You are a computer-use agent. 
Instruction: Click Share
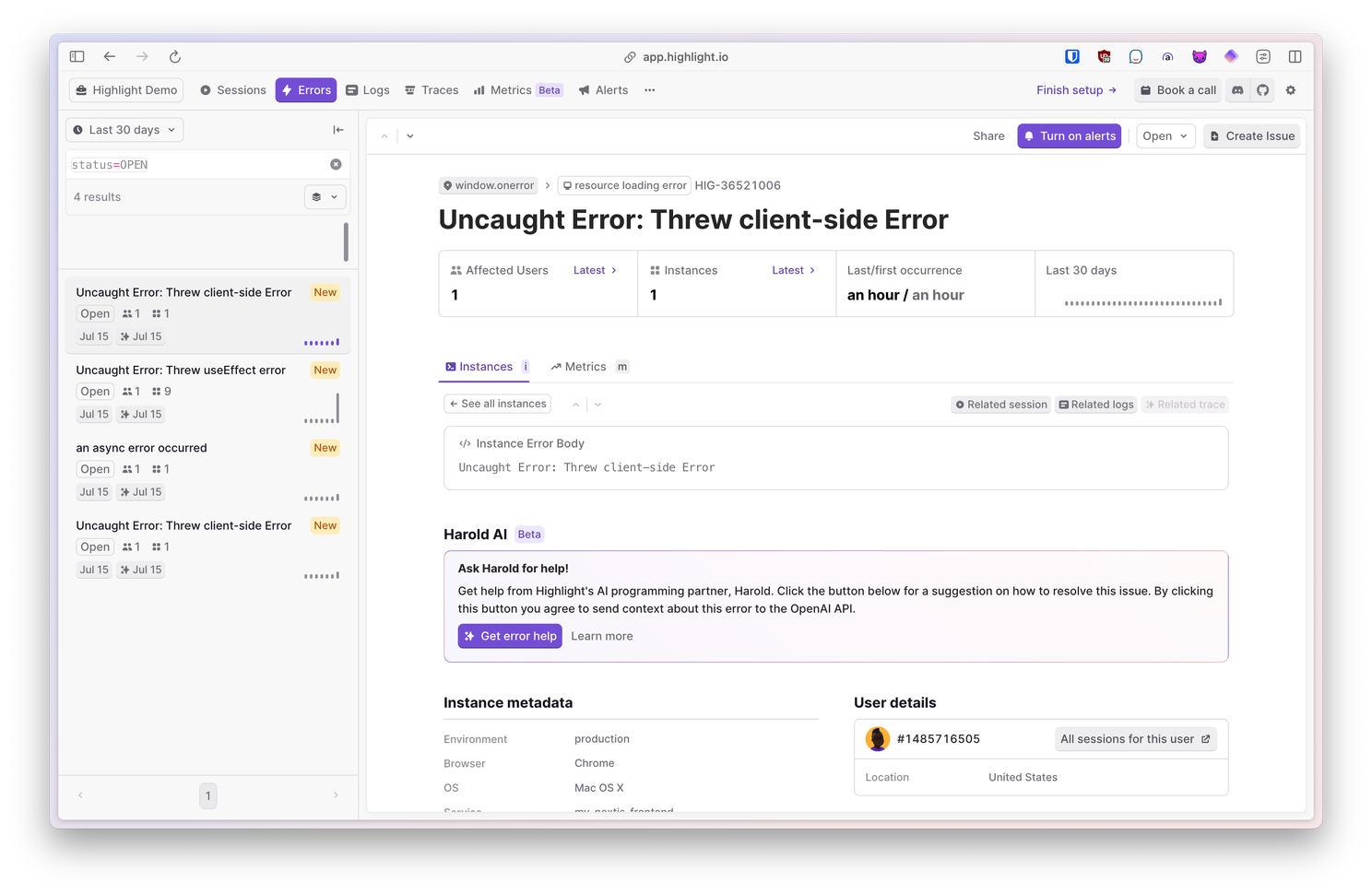click(988, 136)
